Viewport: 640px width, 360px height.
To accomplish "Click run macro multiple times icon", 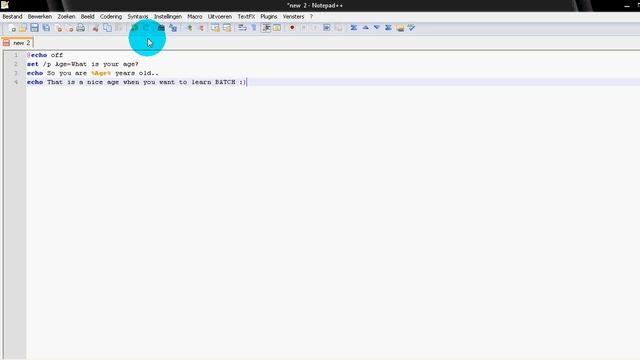I will pos(327,28).
